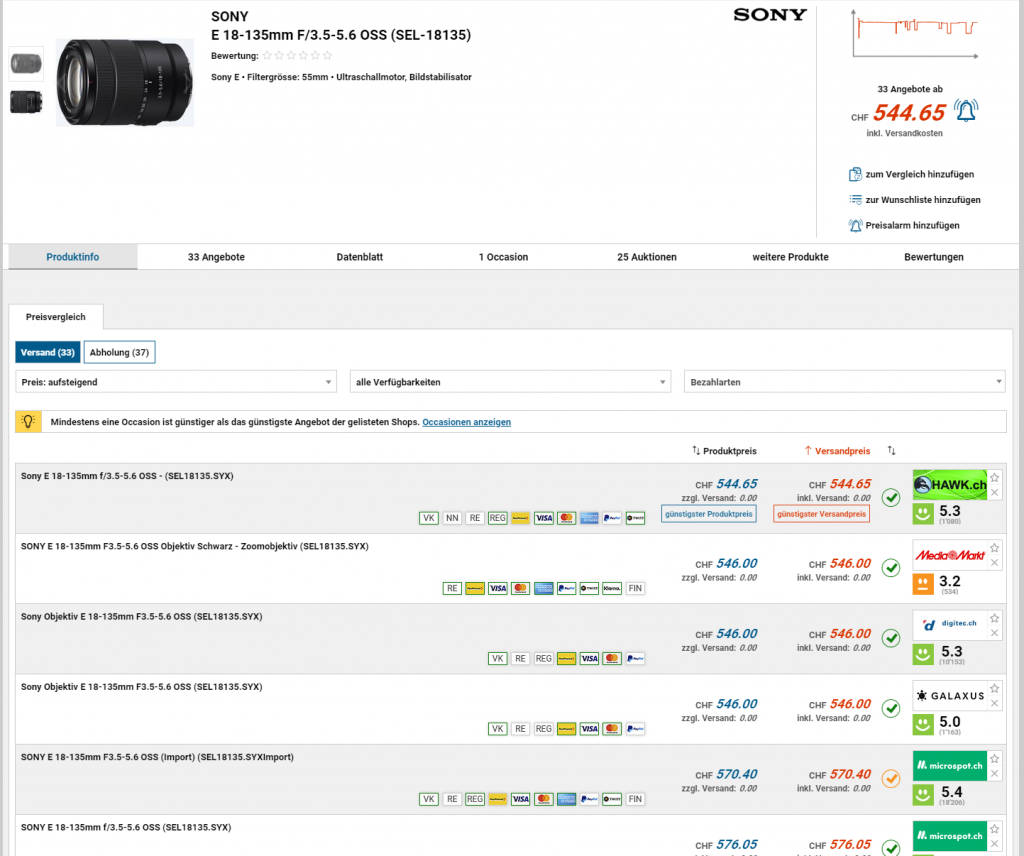The height and width of the screenshot is (856, 1024).
Task: Click the compare icon next to 'zum Vergleich hinzufügen'
Action: point(855,174)
